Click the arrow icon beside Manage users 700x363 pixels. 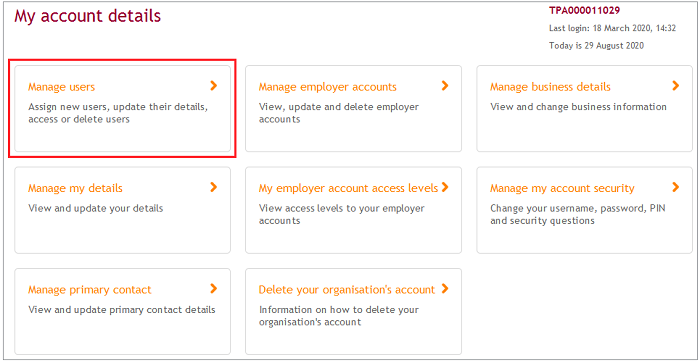pyautogui.click(x=214, y=86)
